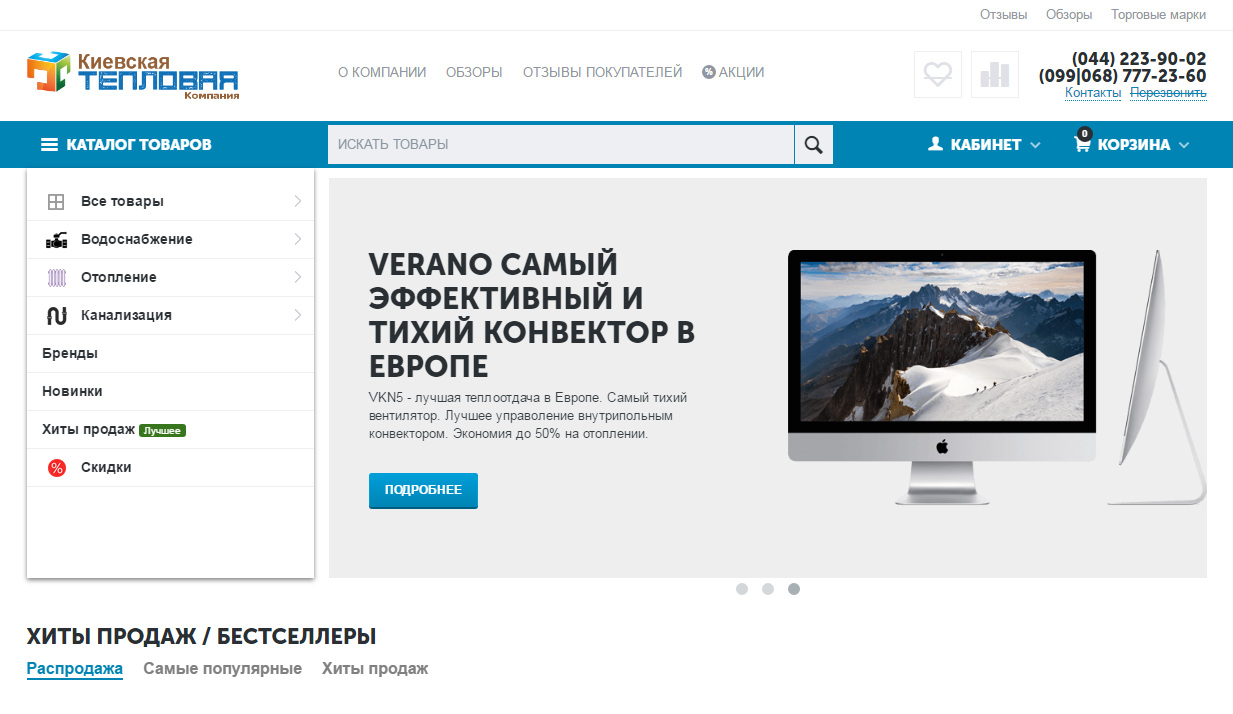1233x714 pixels.
Task: Click the Перезвонить link
Action: [1168, 92]
